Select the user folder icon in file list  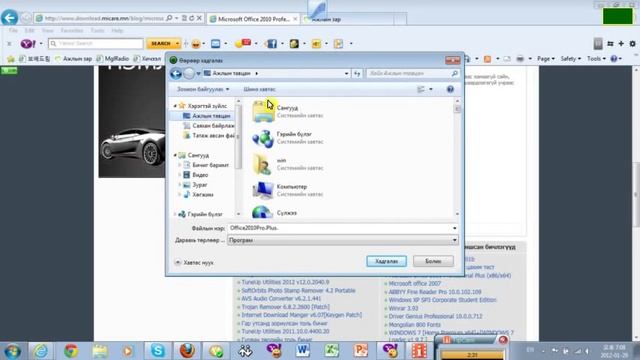pos(262,164)
